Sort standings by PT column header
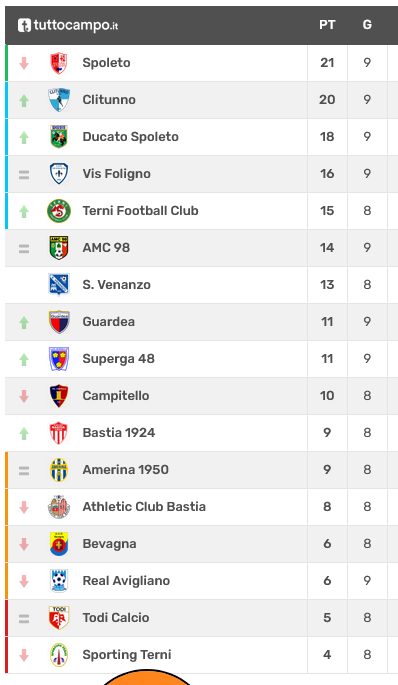This screenshot has height=685, width=398. tap(327, 25)
